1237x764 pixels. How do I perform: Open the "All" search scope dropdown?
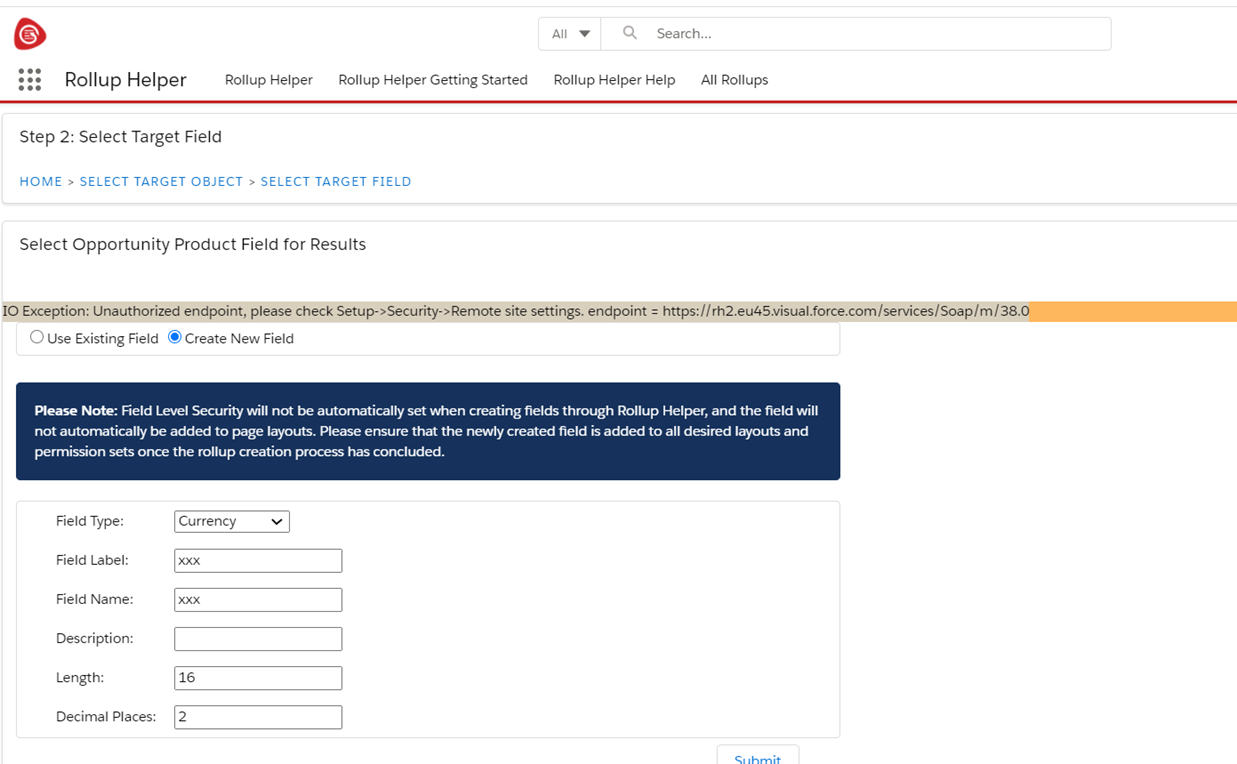click(568, 33)
